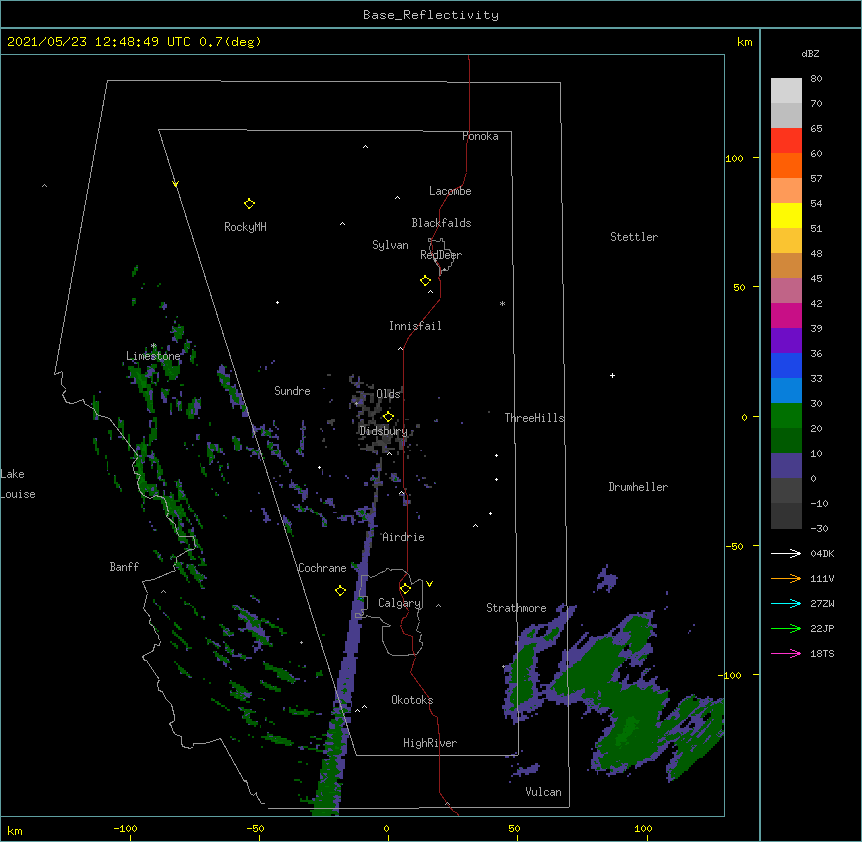Click the Blackfalds label
Screen dimensions: 862x842
coord(441,223)
